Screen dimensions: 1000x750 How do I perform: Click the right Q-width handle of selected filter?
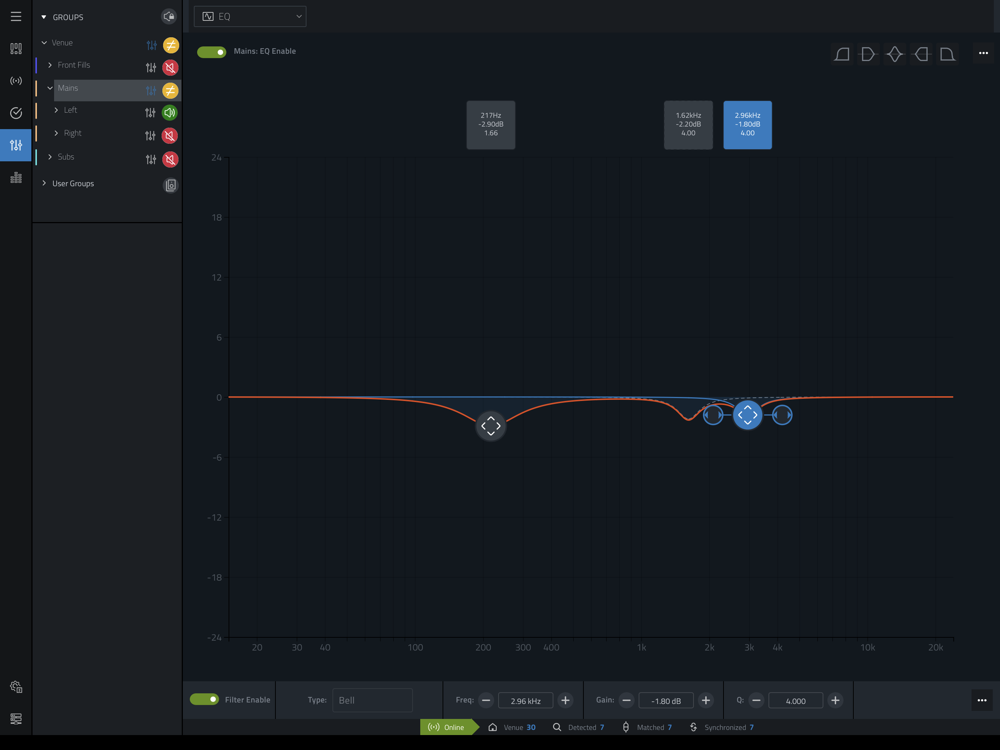click(782, 415)
